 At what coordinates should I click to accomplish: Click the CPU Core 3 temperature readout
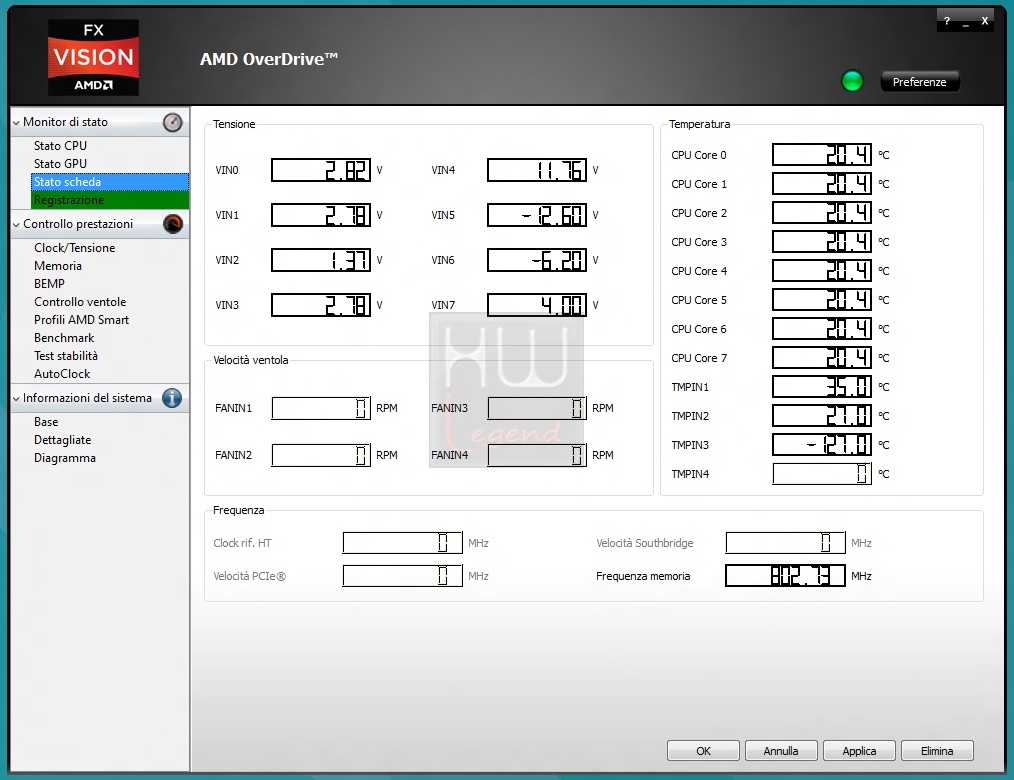[822, 242]
